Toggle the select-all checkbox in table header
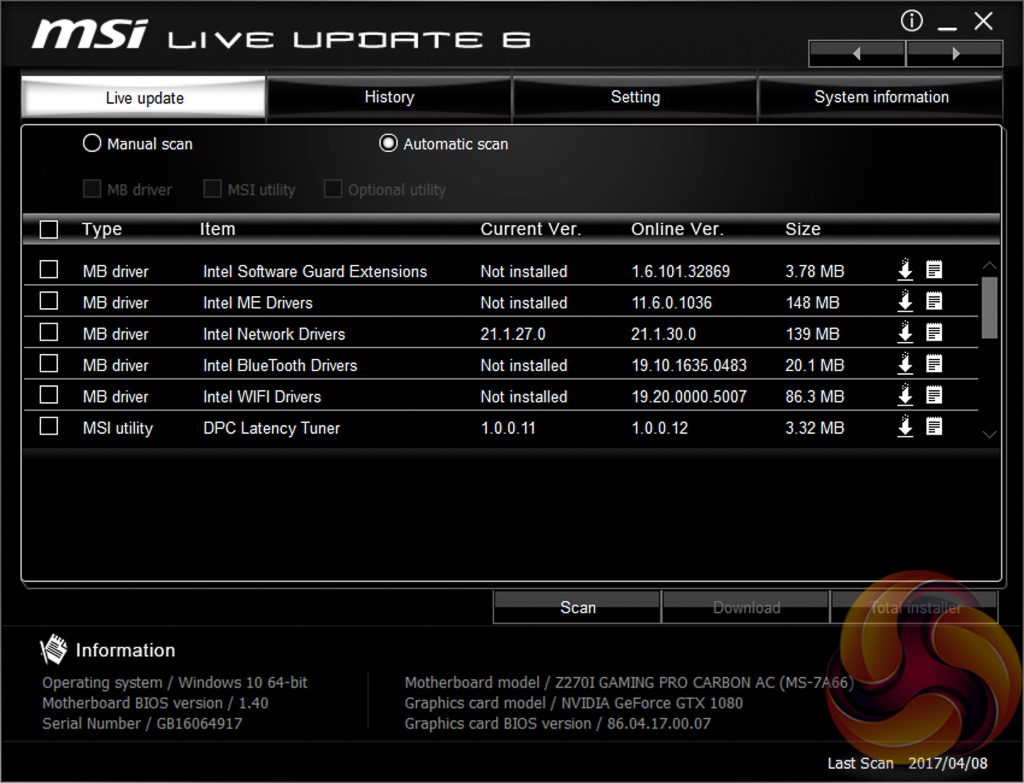 [x=49, y=229]
